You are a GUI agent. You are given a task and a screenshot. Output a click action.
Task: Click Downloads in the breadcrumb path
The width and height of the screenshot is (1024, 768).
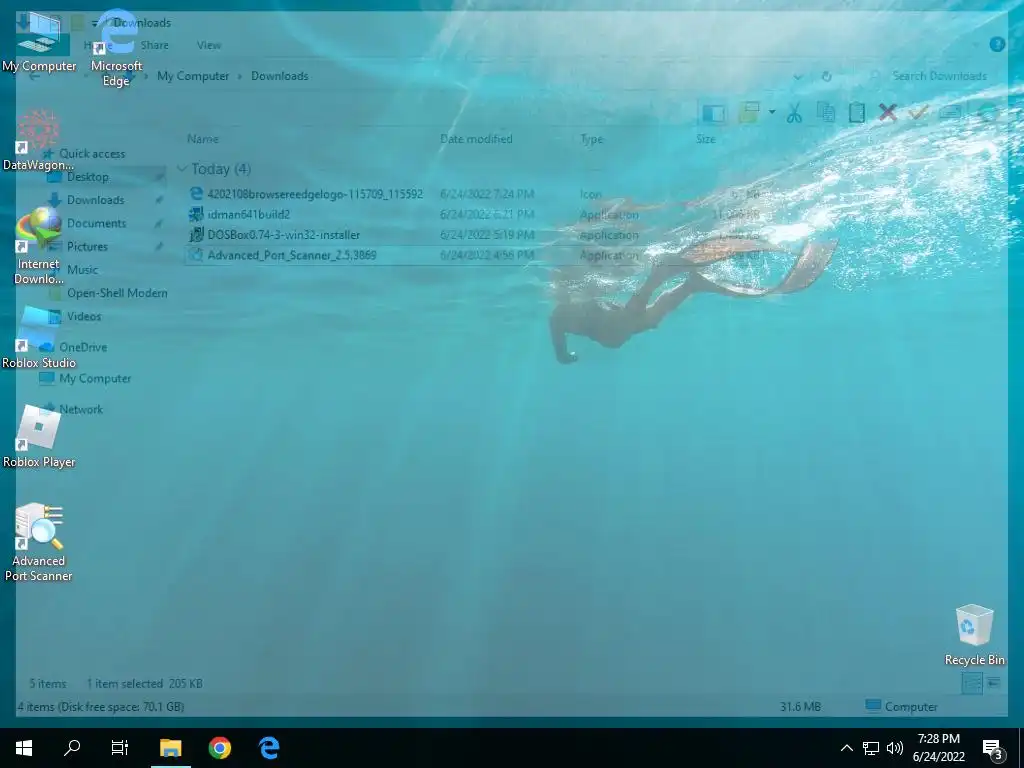(280, 76)
